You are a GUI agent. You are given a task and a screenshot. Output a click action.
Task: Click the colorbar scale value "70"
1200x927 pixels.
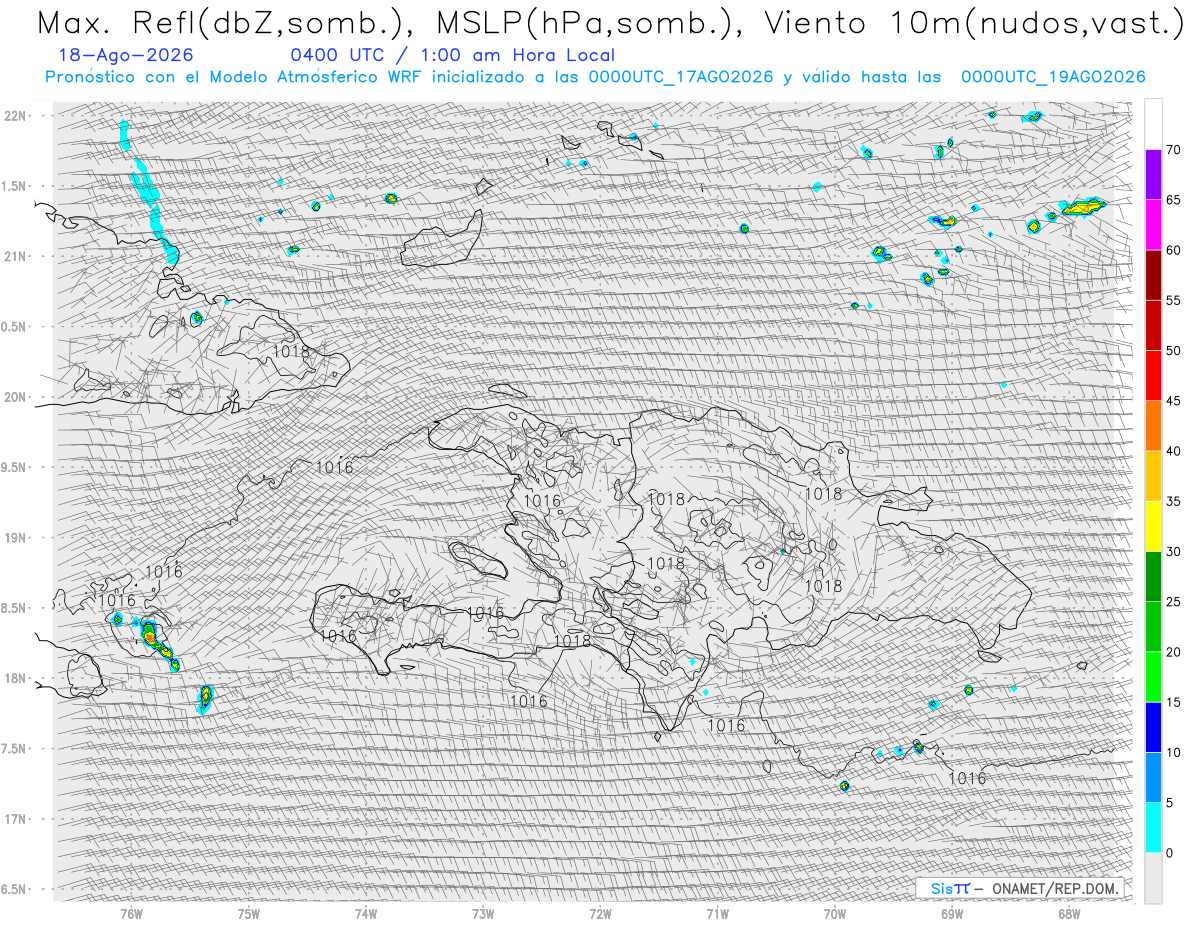coord(1173,150)
